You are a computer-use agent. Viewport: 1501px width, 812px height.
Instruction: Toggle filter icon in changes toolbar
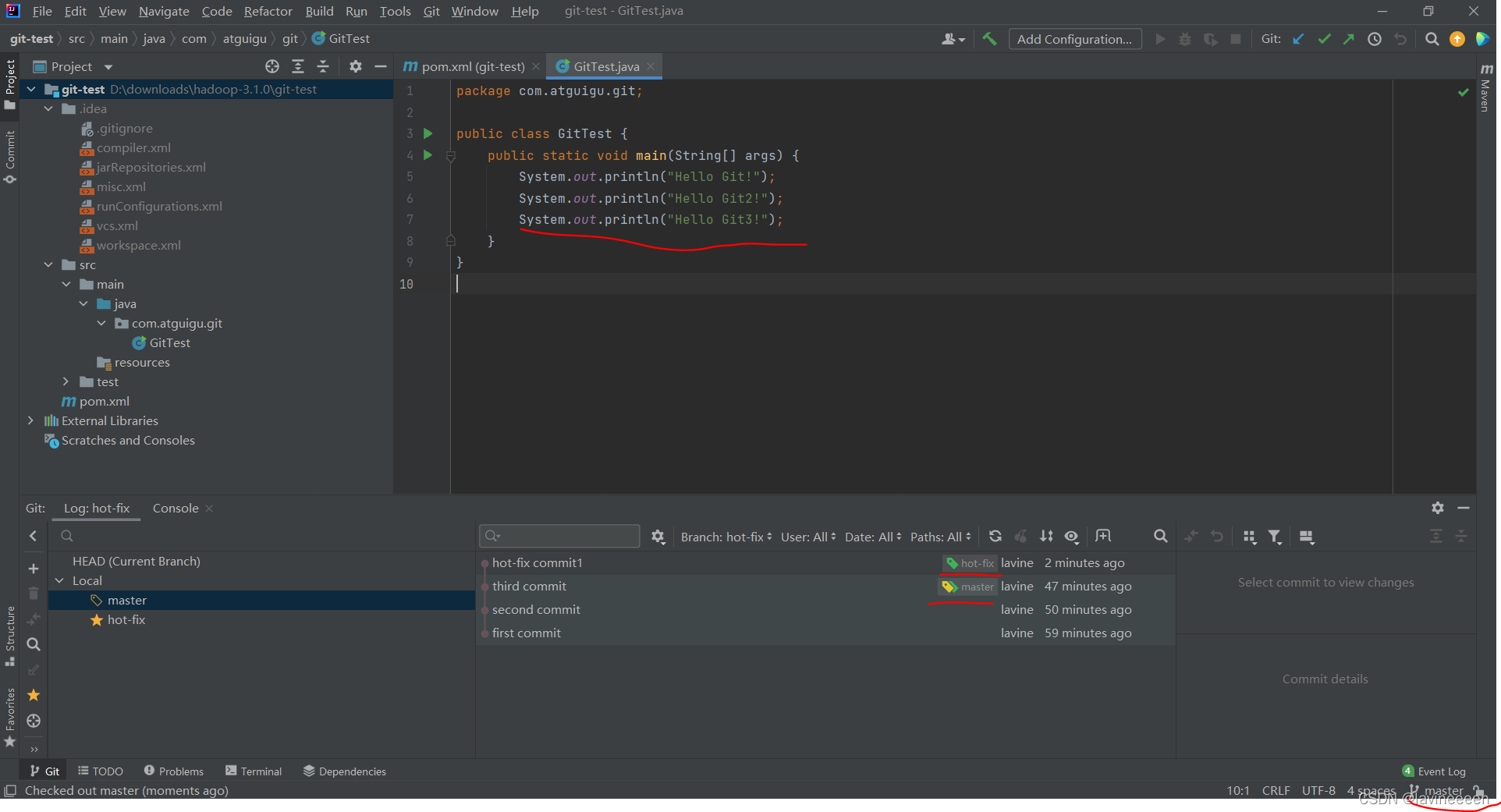coord(1275,537)
